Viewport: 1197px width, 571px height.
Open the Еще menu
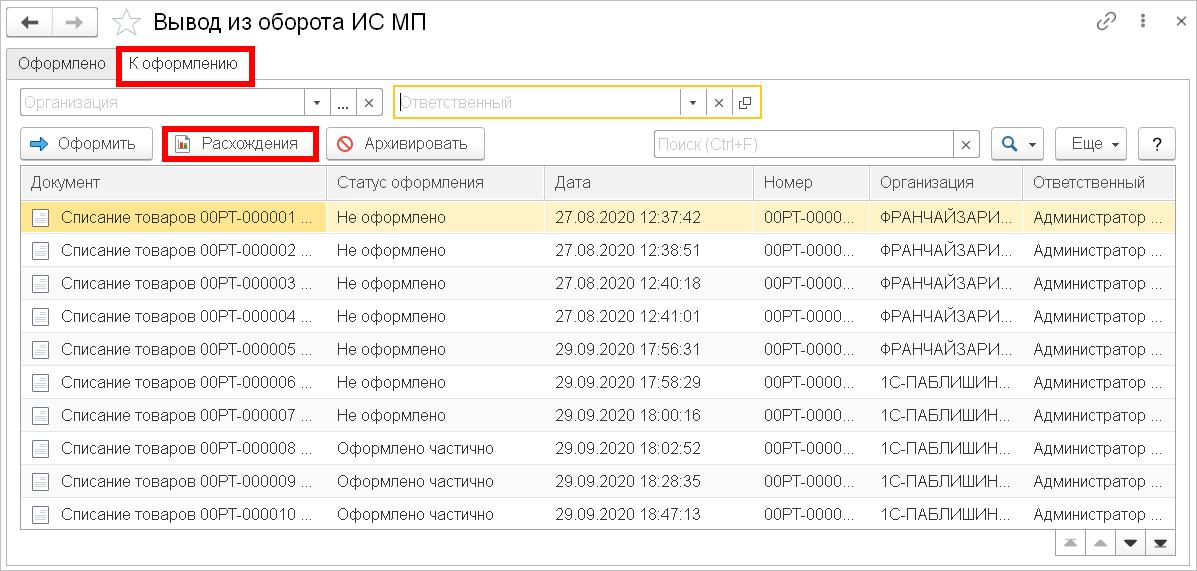coord(1092,144)
